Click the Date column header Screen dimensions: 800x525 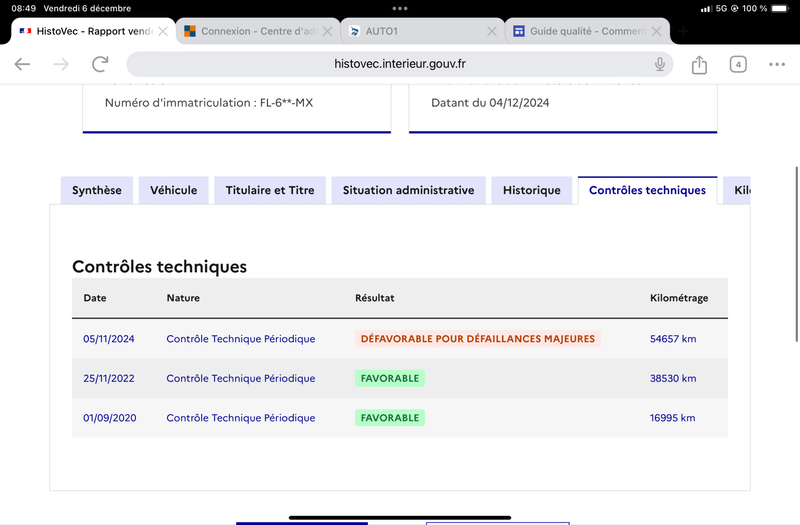[95, 298]
